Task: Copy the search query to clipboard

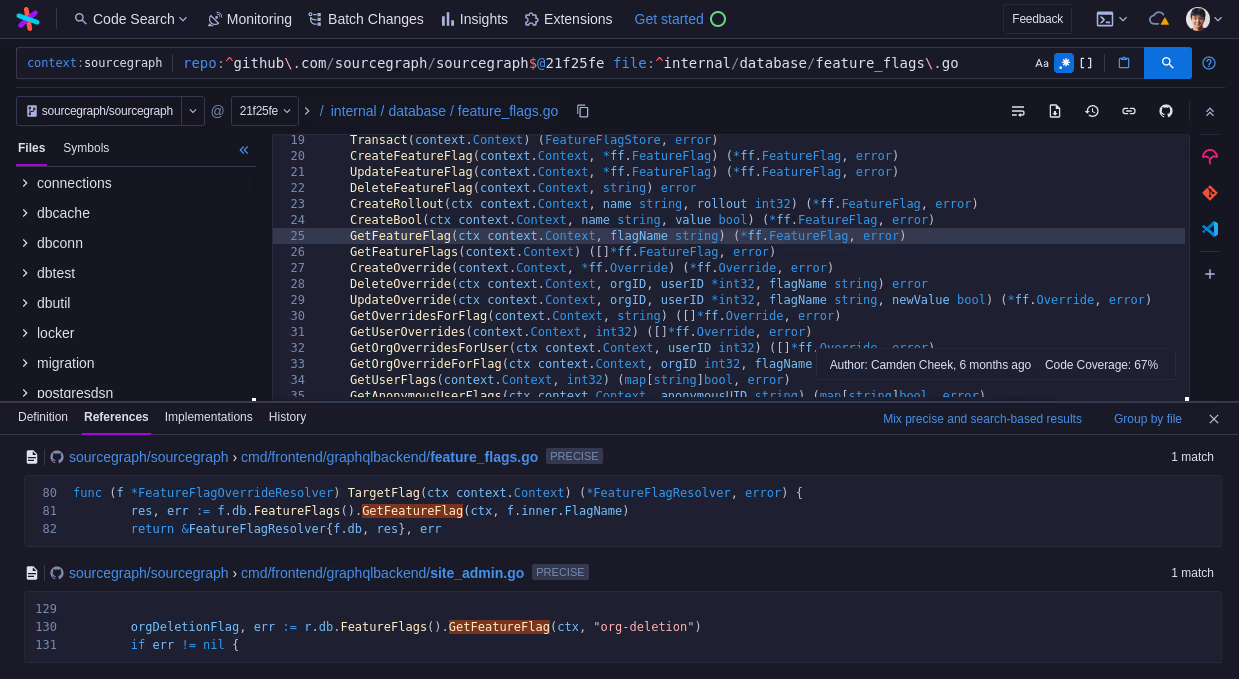Action: pos(1124,63)
